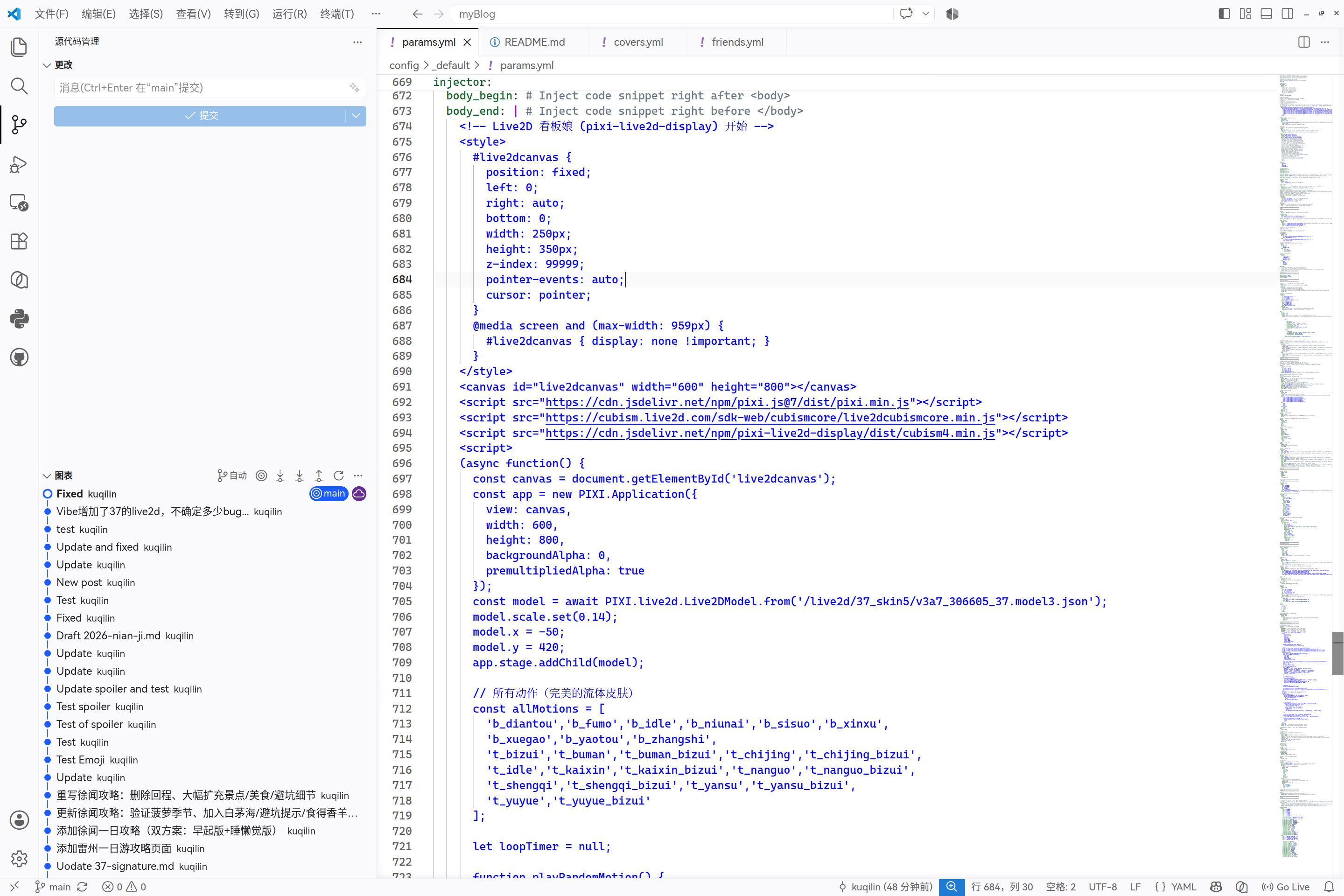Open Source Control panel more actions

(358, 42)
